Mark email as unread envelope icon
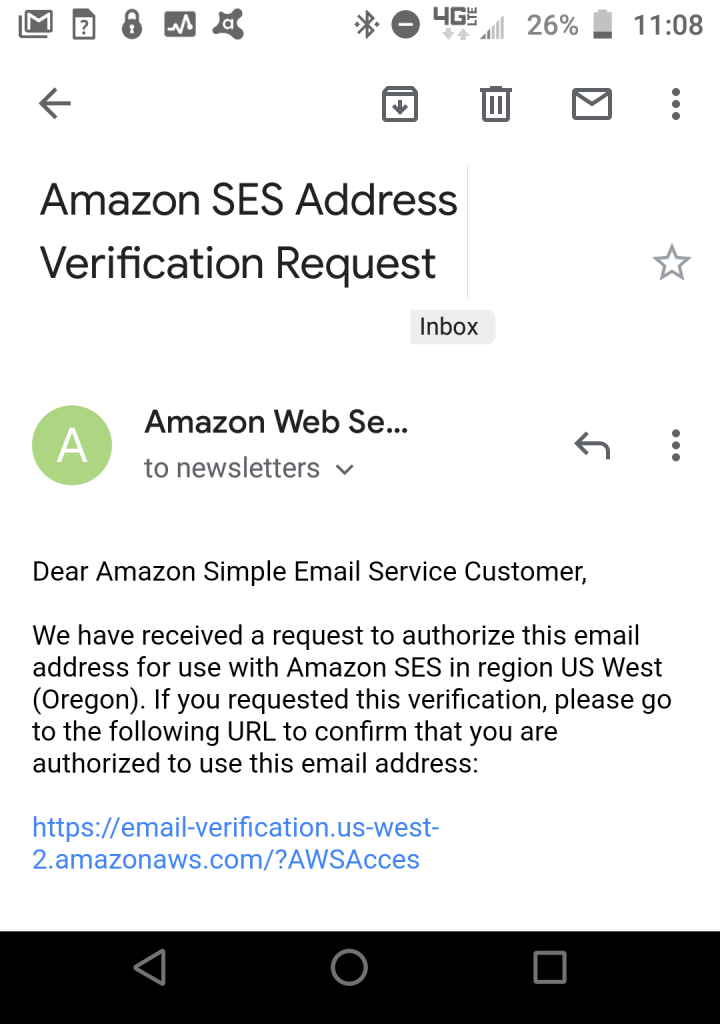This screenshot has width=720, height=1024. 592,104
